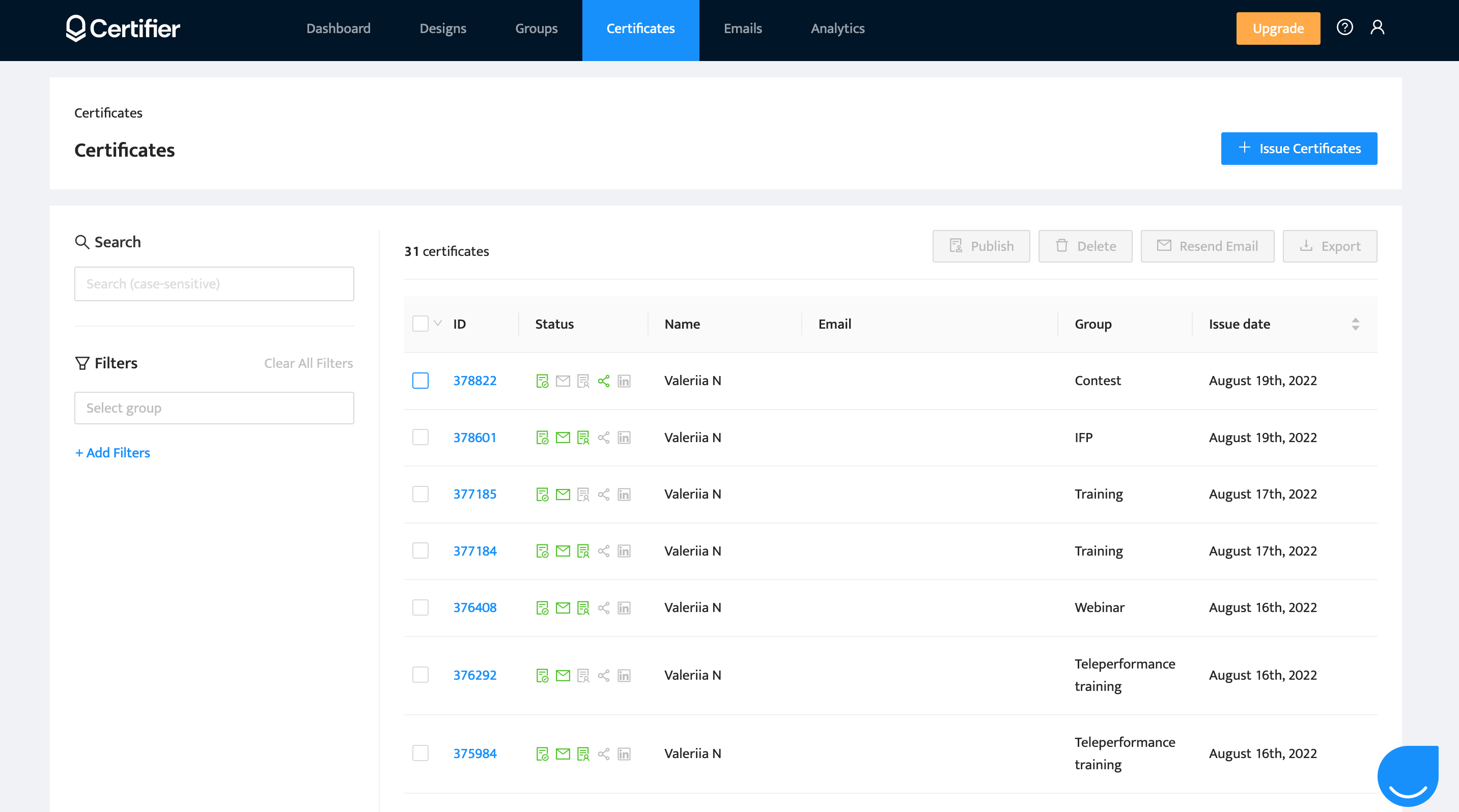
Task: Click the LinkedIn icon for certificate 378601
Action: (x=624, y=438)
